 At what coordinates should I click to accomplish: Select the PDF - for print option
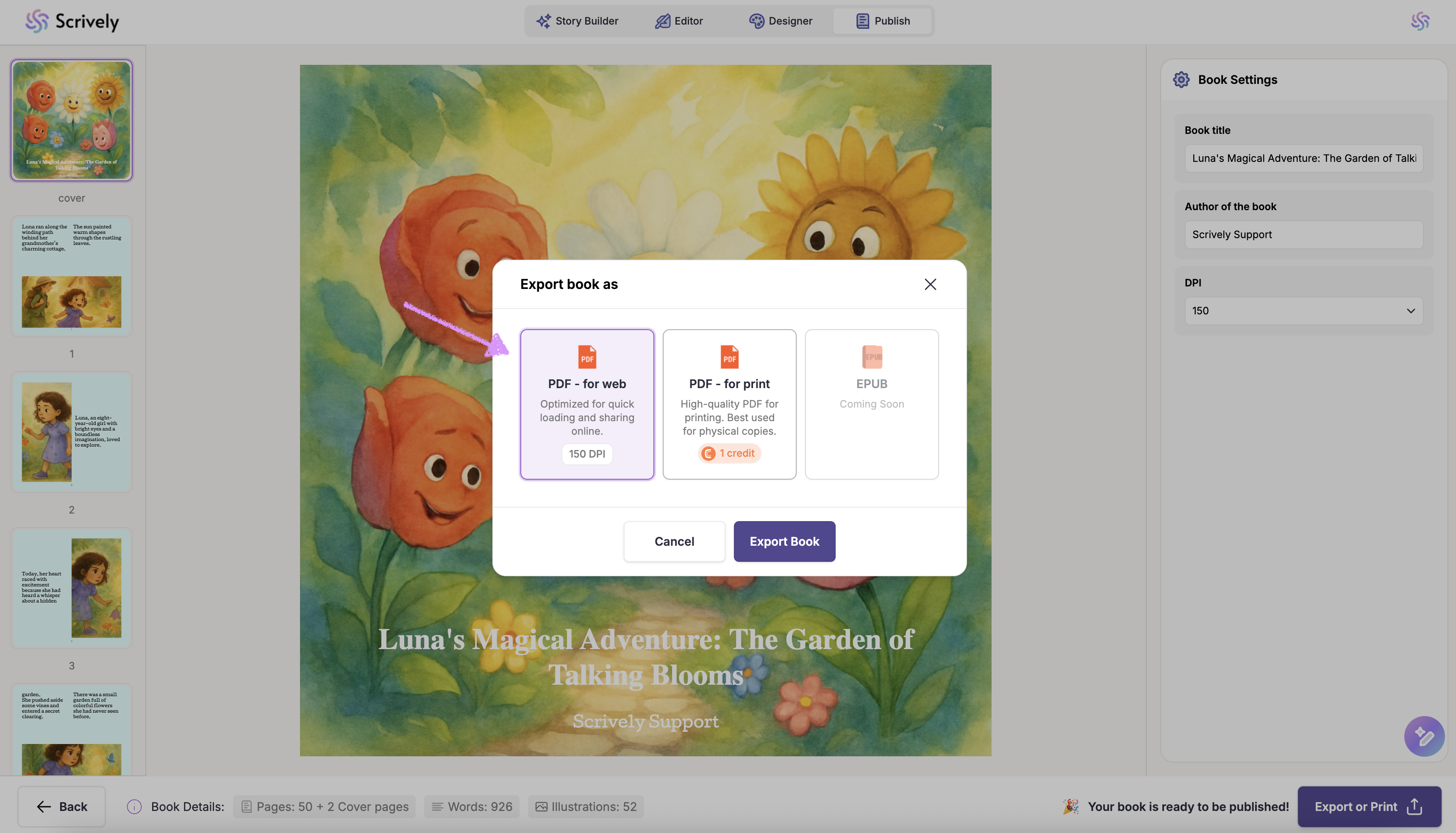coord(729,404)
